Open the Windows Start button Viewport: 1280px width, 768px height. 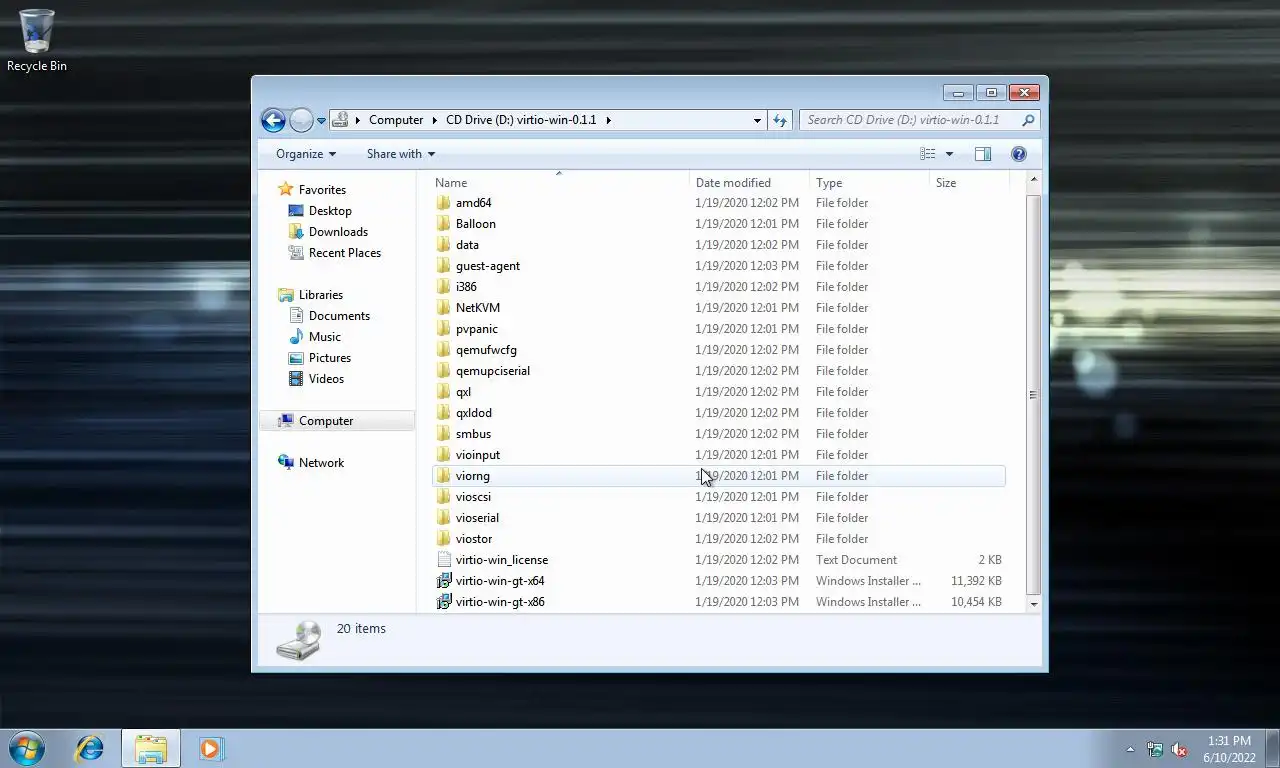click(x=26, y=748)
